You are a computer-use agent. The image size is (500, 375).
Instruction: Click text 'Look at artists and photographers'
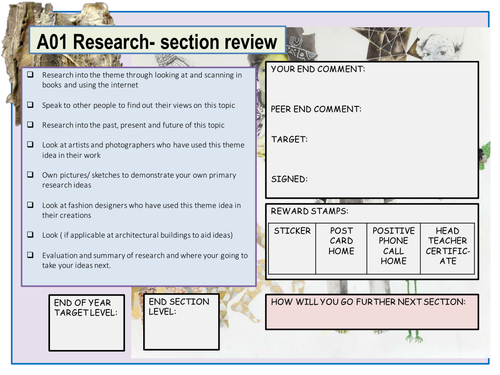99,145
